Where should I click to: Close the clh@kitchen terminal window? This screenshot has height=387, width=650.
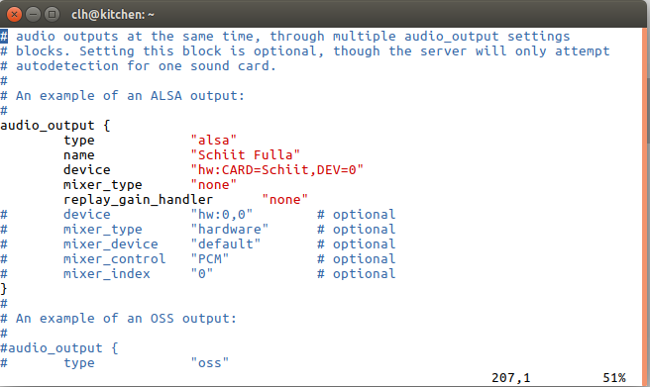click(14, 15)
